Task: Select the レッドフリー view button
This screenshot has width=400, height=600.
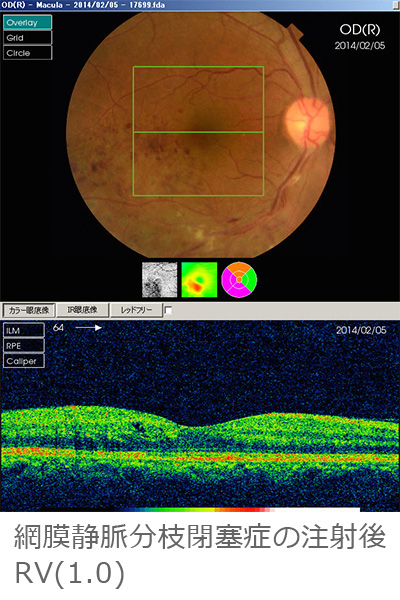Action: (x=136, y=310)
